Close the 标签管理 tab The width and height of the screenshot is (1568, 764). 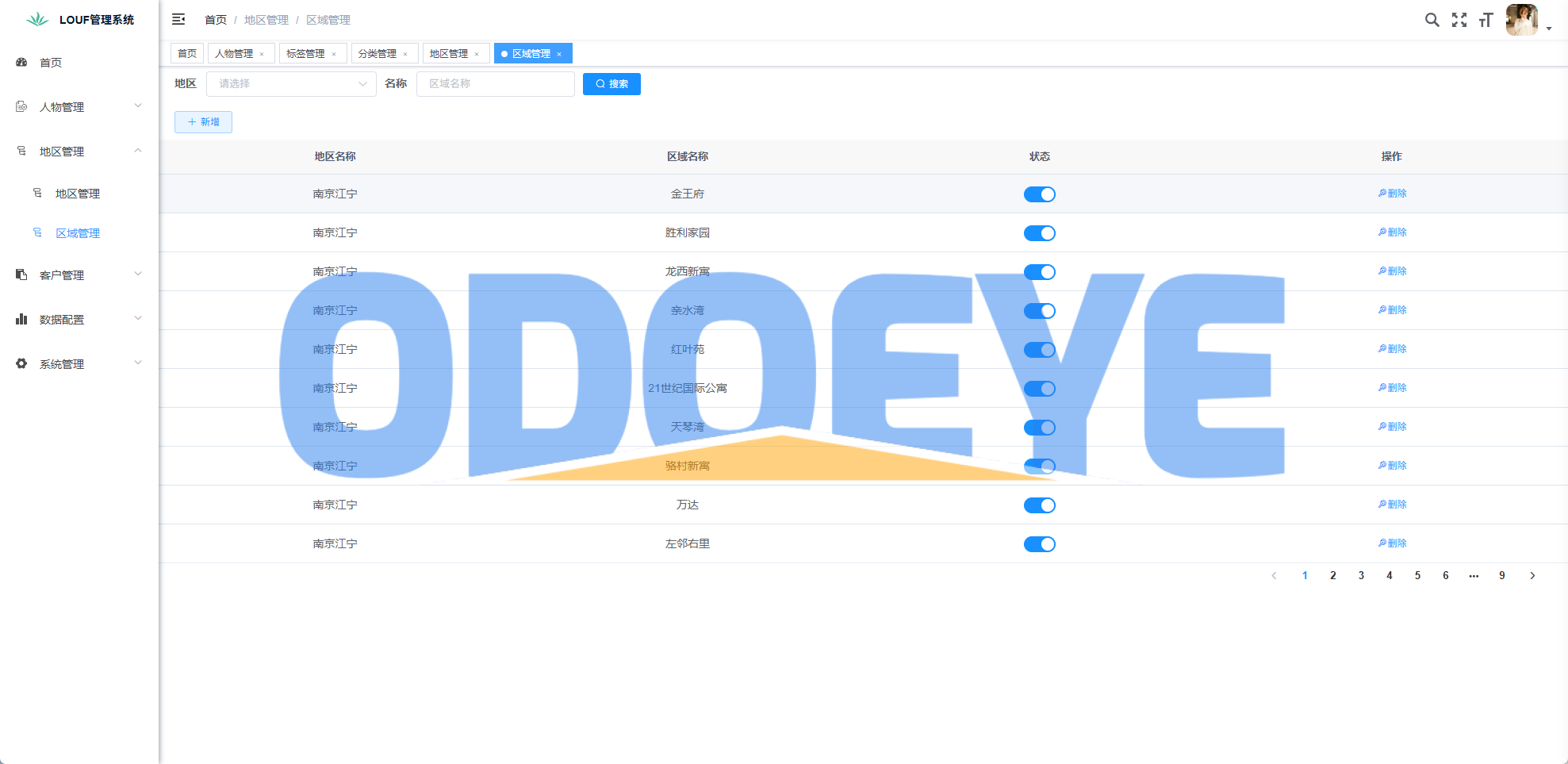point(334,54)
